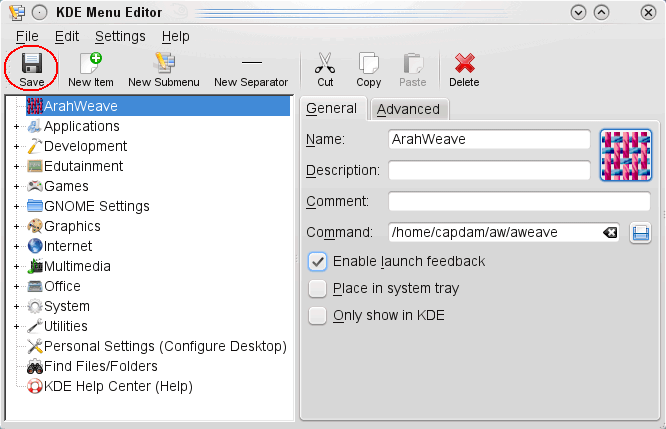
Task: Minimize the window with down arrow
Action: pos(578,12)
